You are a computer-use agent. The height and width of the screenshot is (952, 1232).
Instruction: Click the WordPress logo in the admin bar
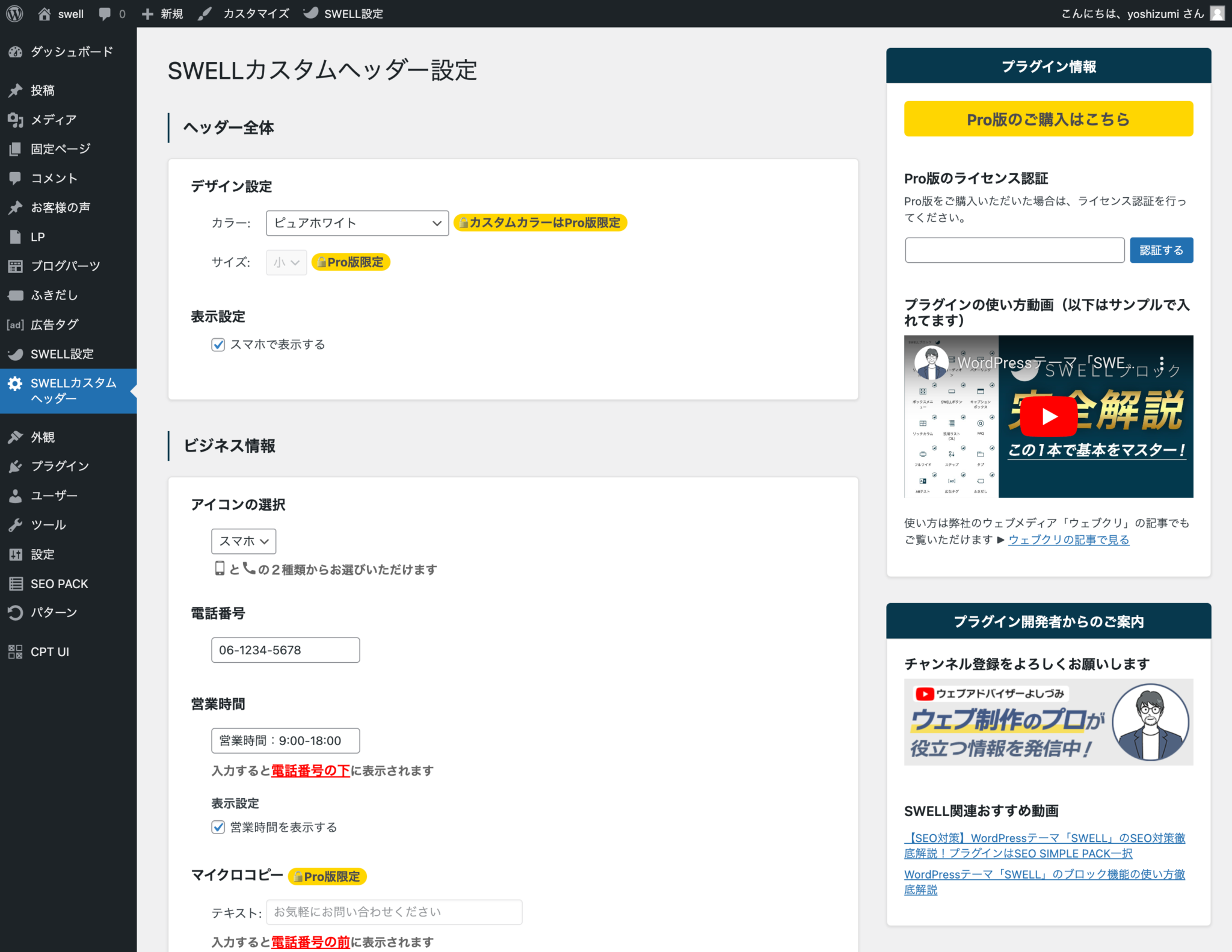point(14,13)
